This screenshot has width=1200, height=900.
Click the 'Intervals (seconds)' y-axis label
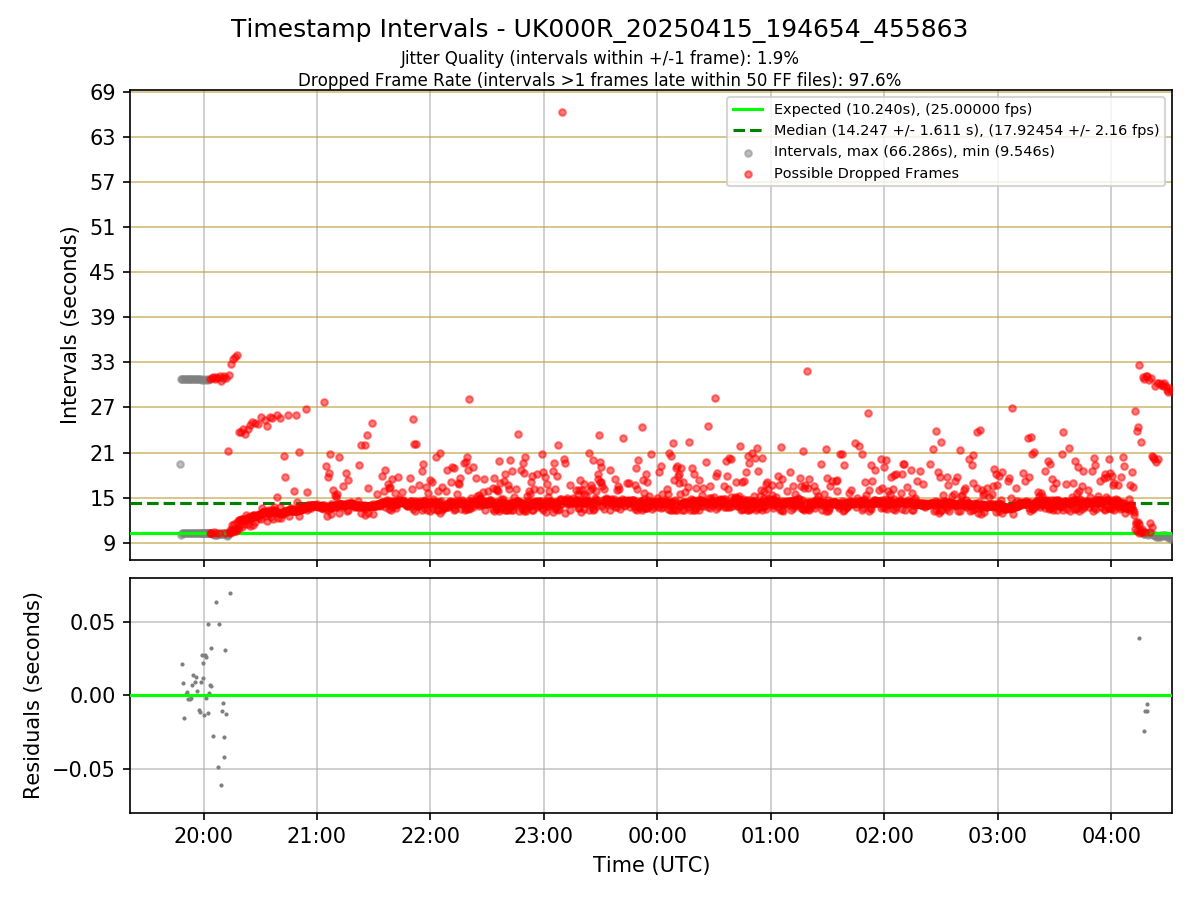(69, 325)
